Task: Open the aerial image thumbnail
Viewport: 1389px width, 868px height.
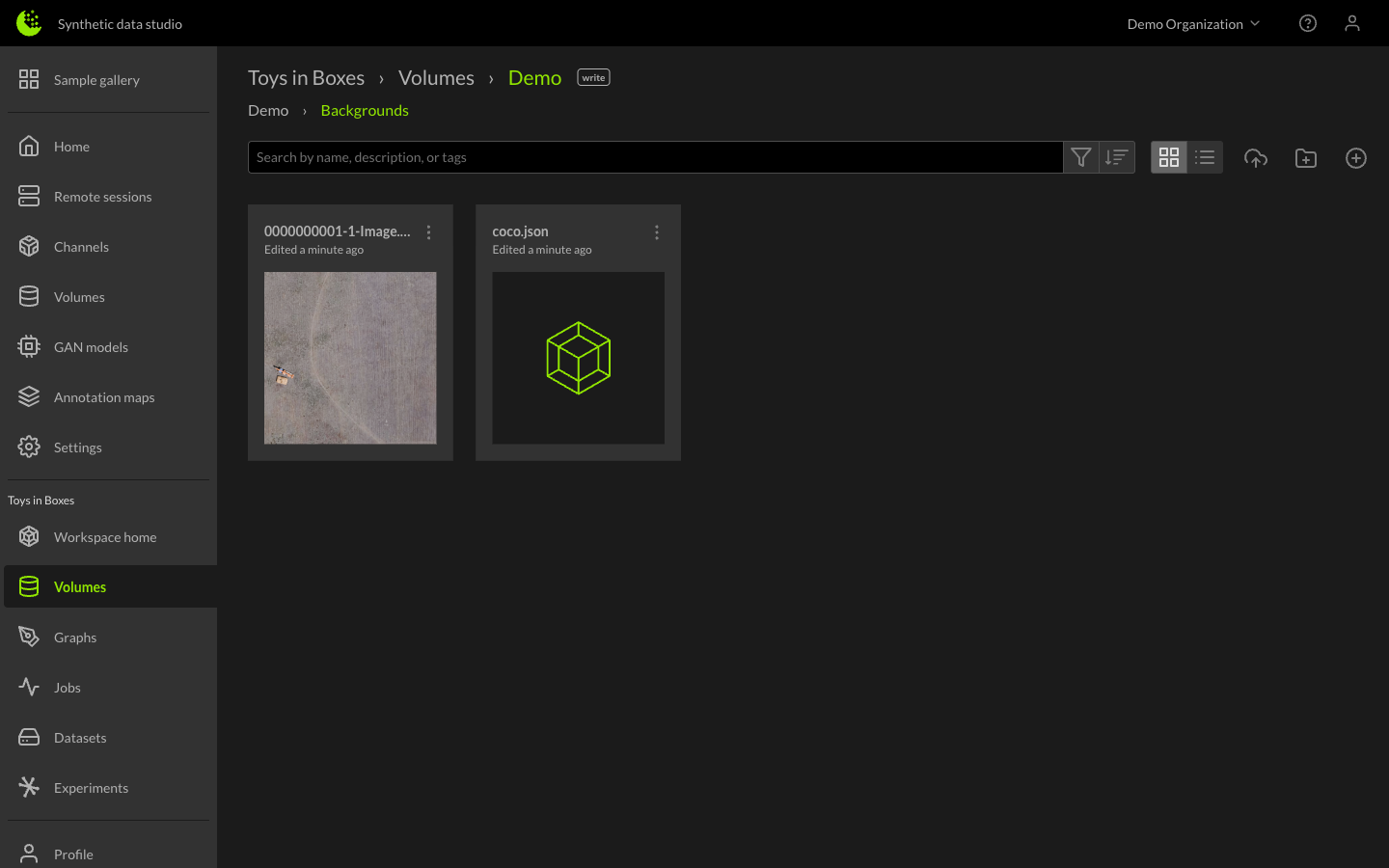Action: 350,358
